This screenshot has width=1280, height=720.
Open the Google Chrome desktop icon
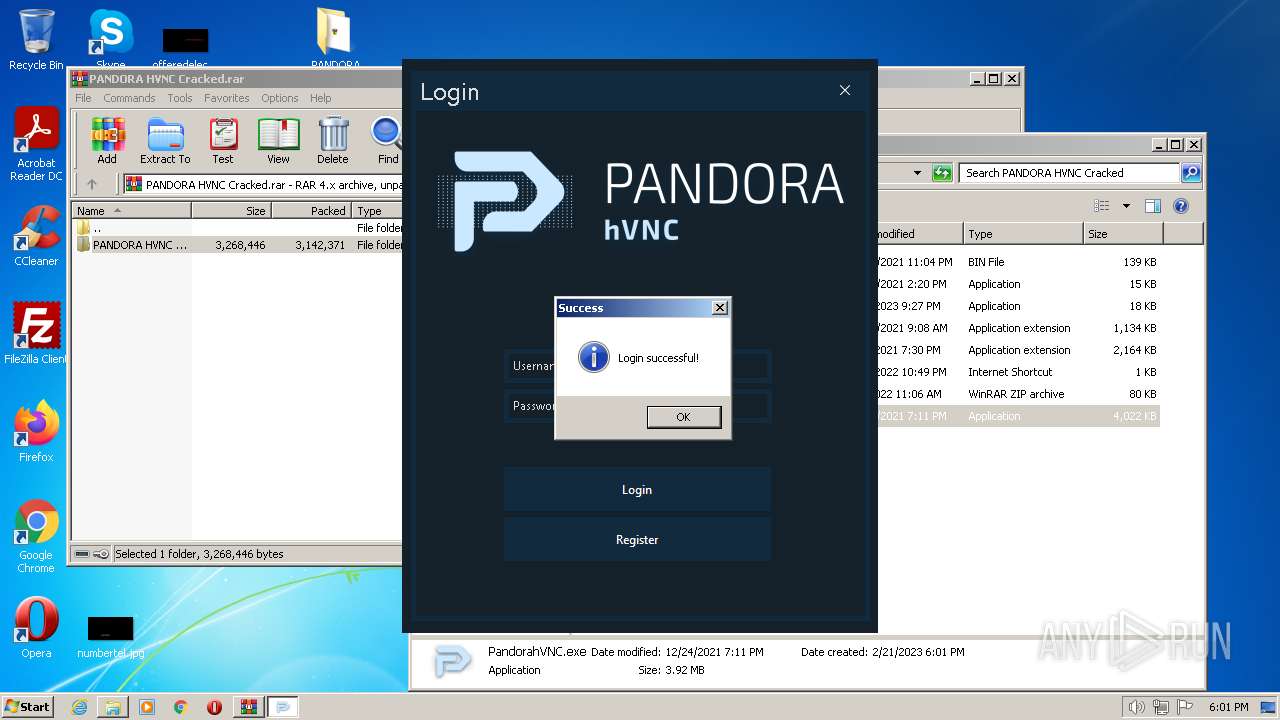point(36,537)
